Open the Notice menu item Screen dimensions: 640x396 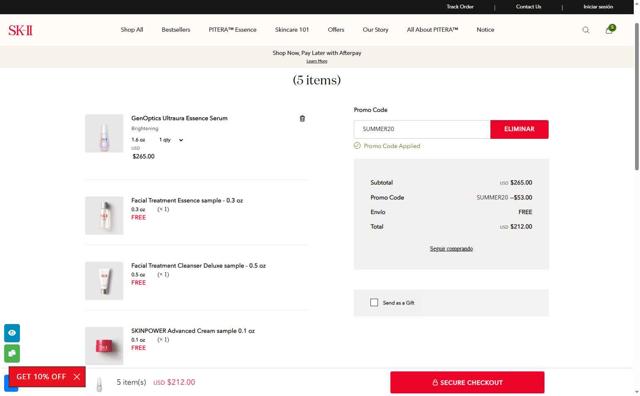tap(485, 30)
